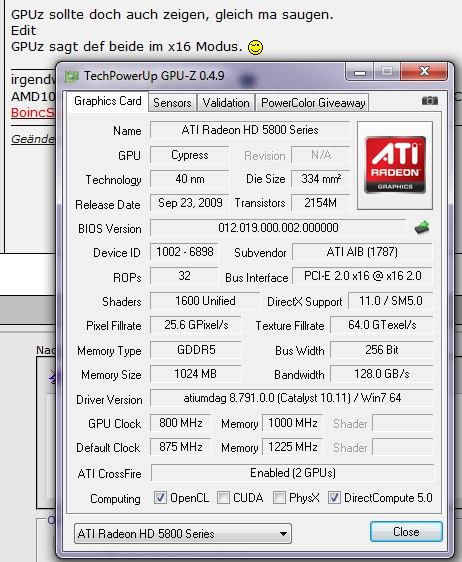Click the empty Shader field beside Default Clock
This screenshot has height=562, width=462.
coord(403,447)
